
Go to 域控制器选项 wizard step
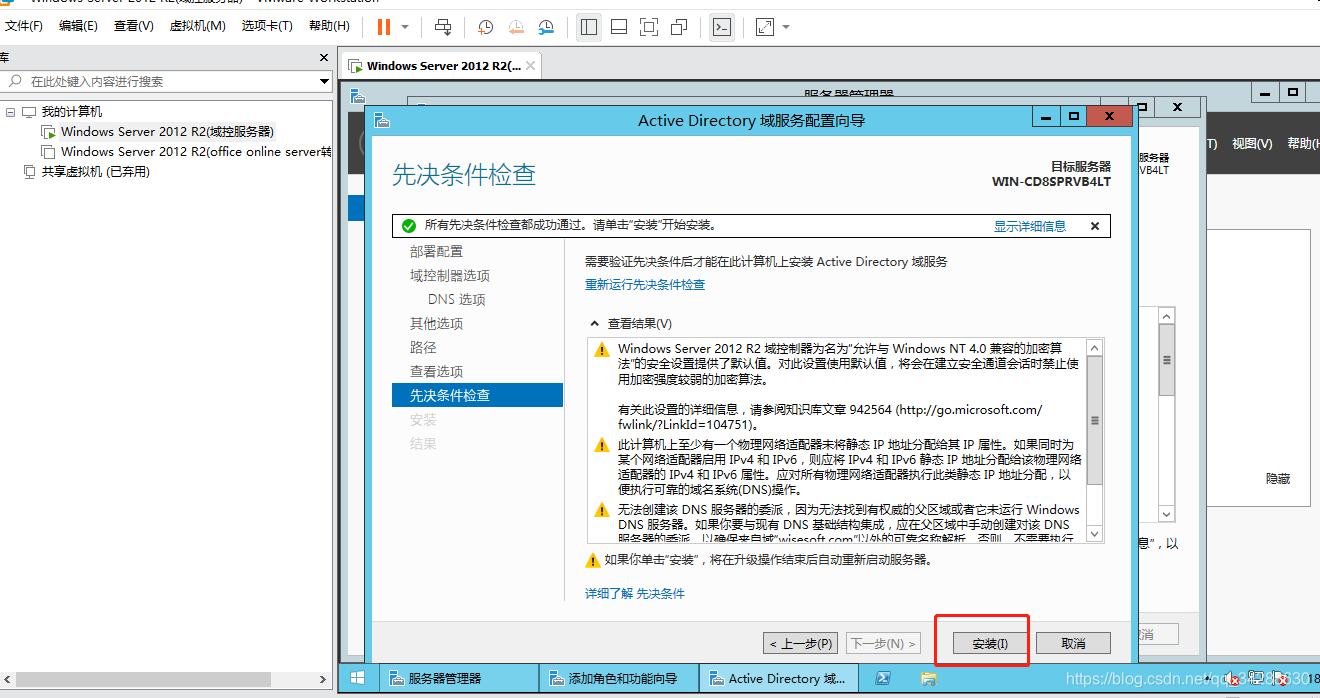tap(450, 276)
